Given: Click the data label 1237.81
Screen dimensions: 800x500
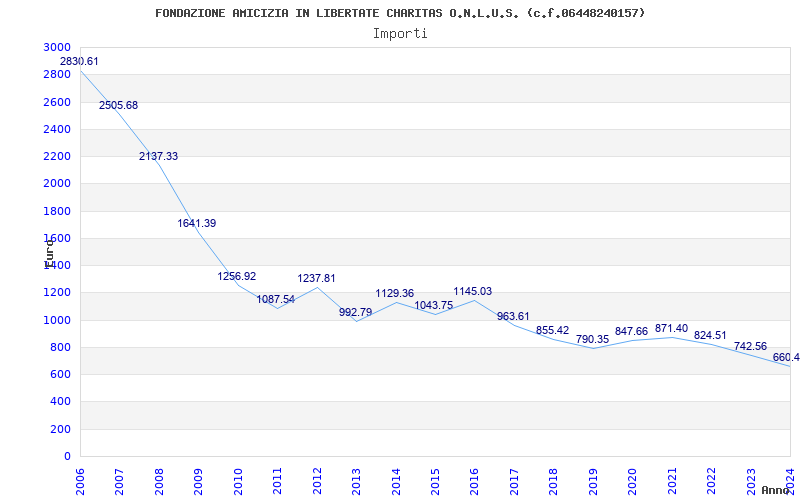Looking at the screenshot, I should pyautogui.click(x=316, y=278).
